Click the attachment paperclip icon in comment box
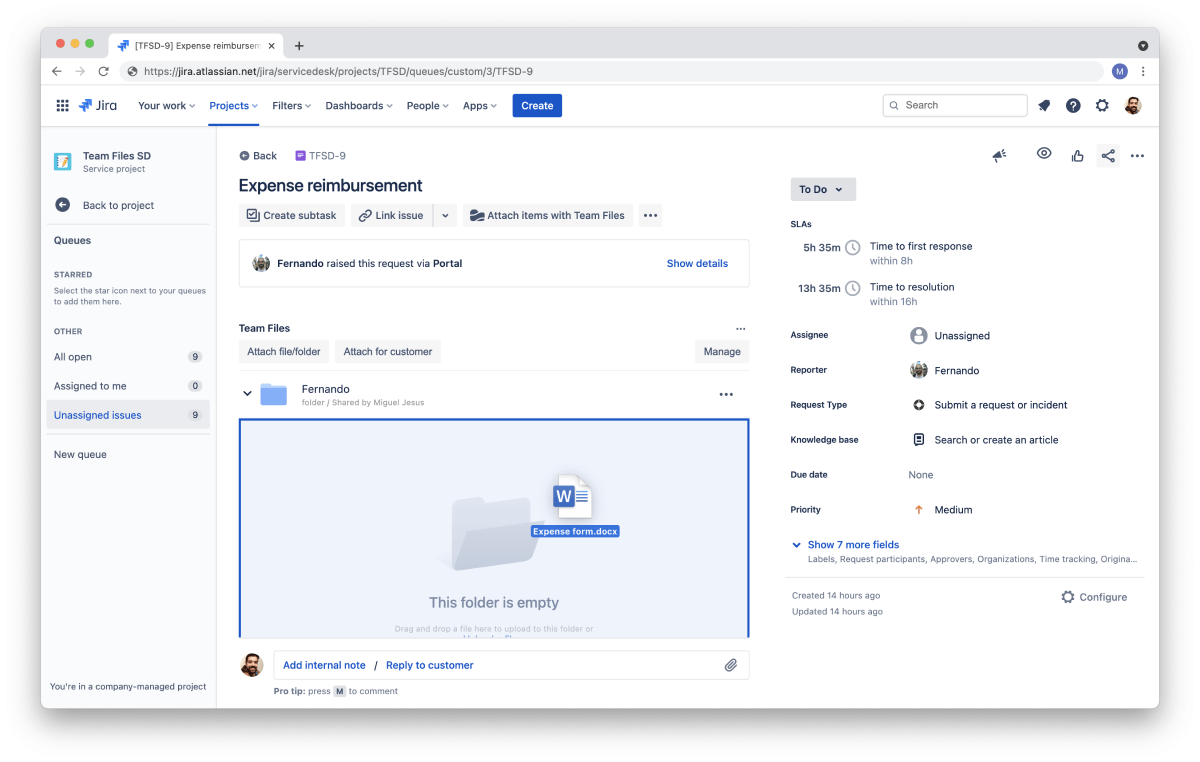The height and width of the screenshot is (762, 1200). [x=731, y=665]
